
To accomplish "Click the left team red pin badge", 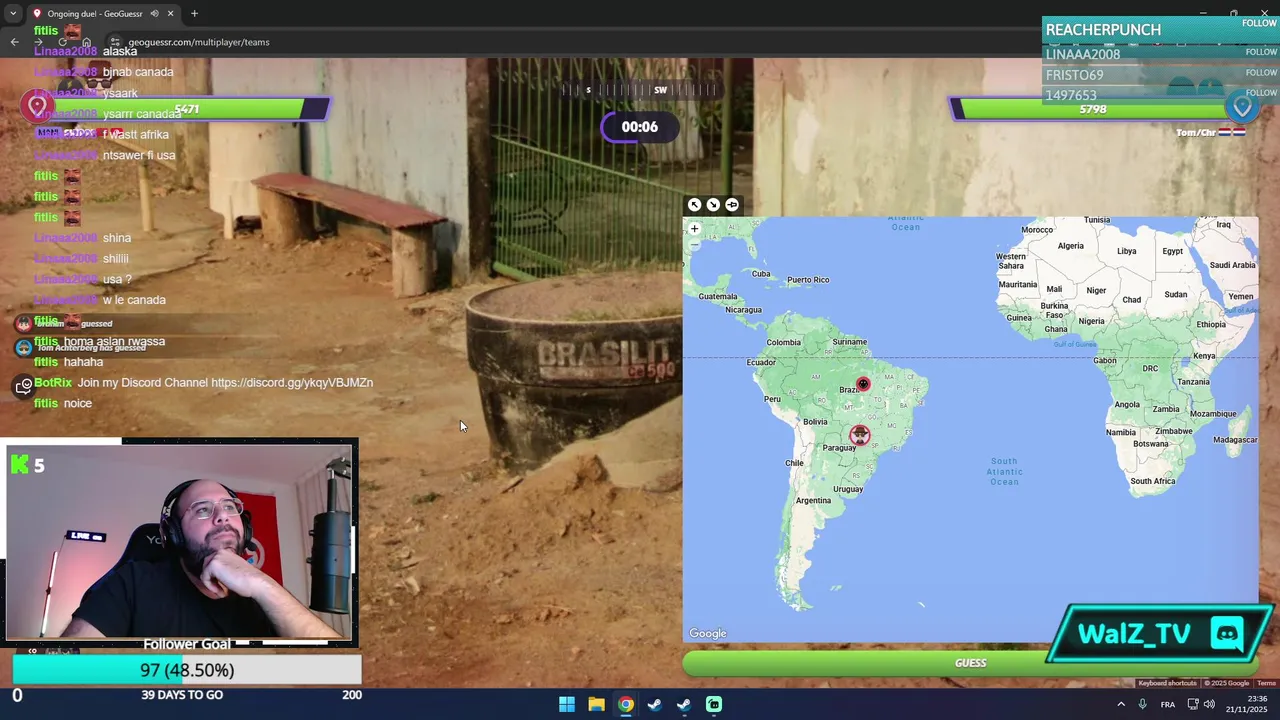I will 38,106.
